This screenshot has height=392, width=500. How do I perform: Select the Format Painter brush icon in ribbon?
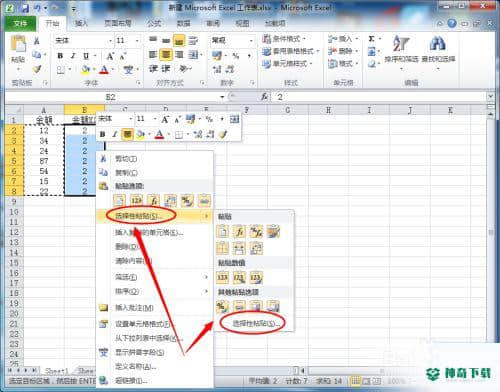click(x=37, y=69)
